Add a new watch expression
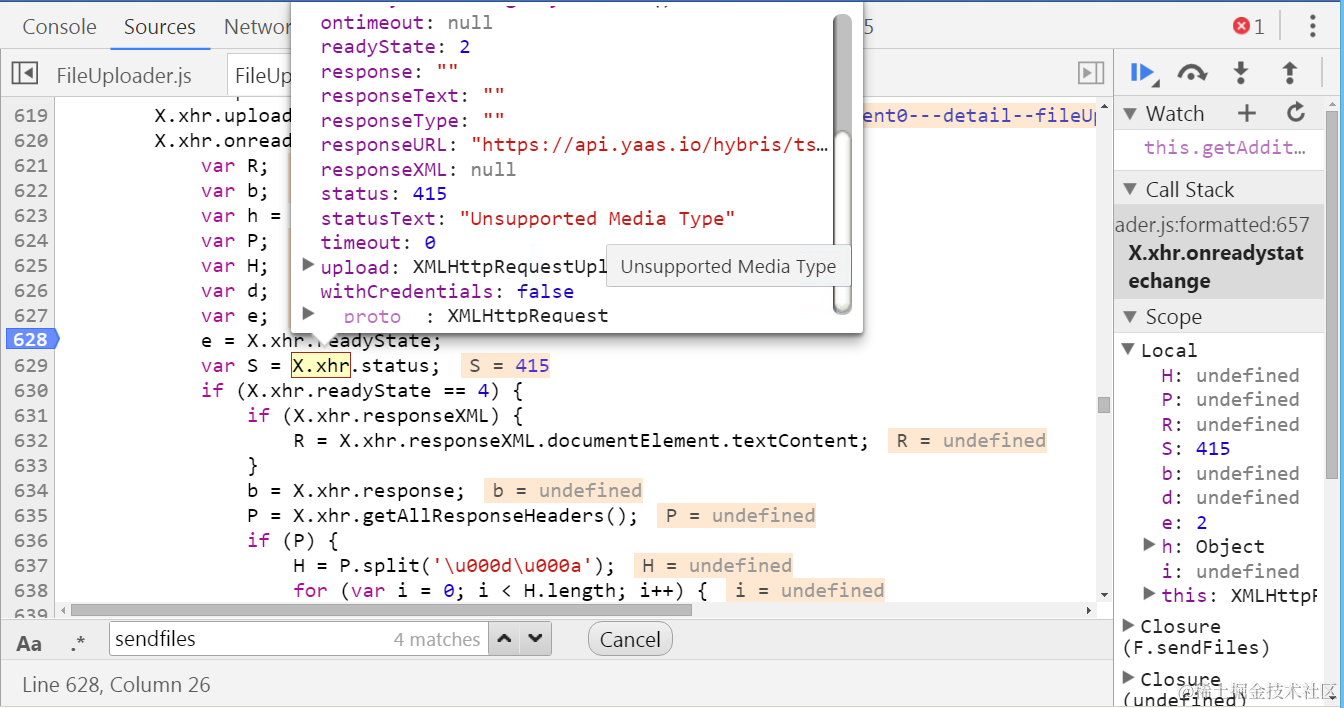 [1246, 113]
